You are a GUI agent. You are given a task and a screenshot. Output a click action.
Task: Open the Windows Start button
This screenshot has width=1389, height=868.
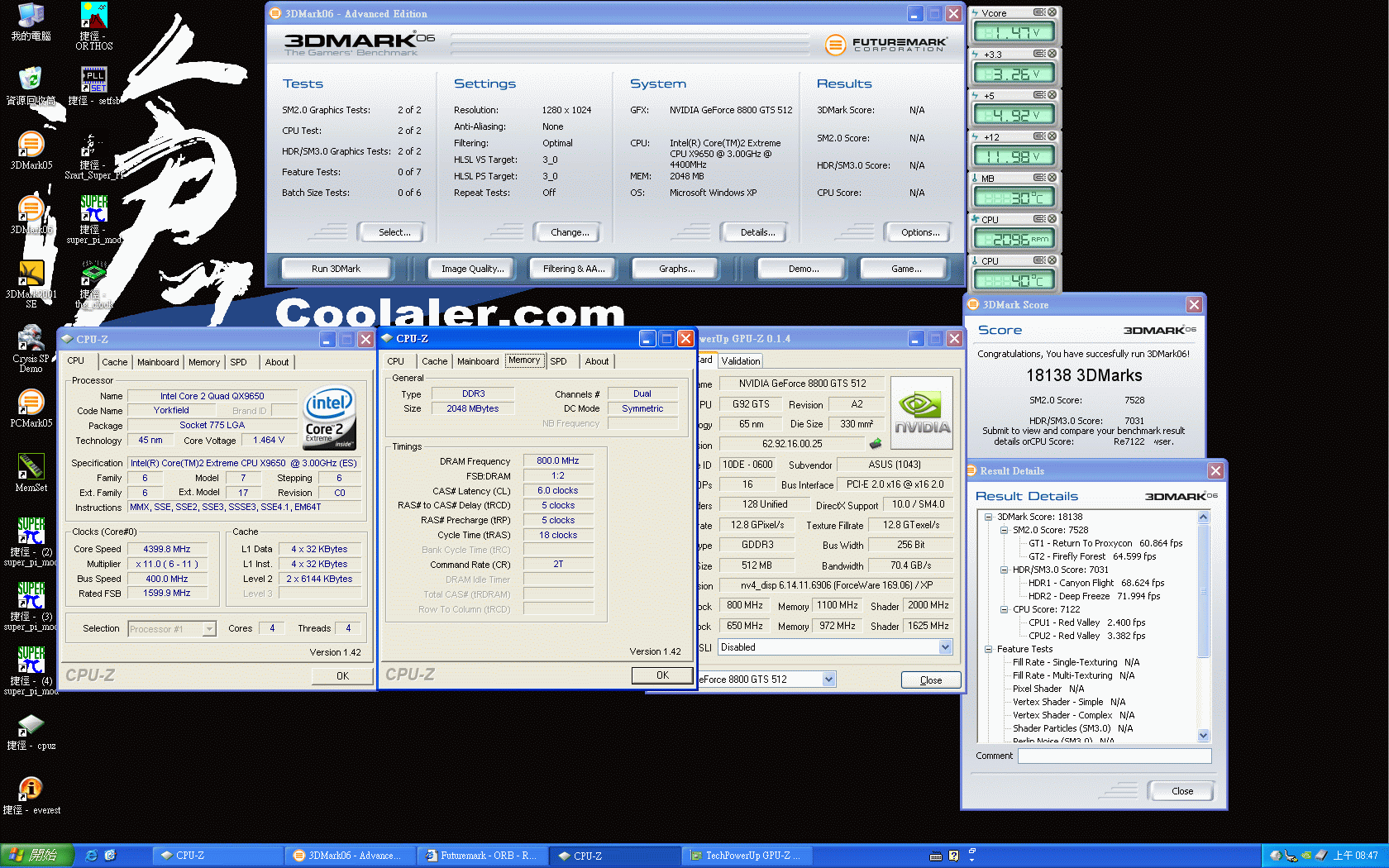(37, 856)
